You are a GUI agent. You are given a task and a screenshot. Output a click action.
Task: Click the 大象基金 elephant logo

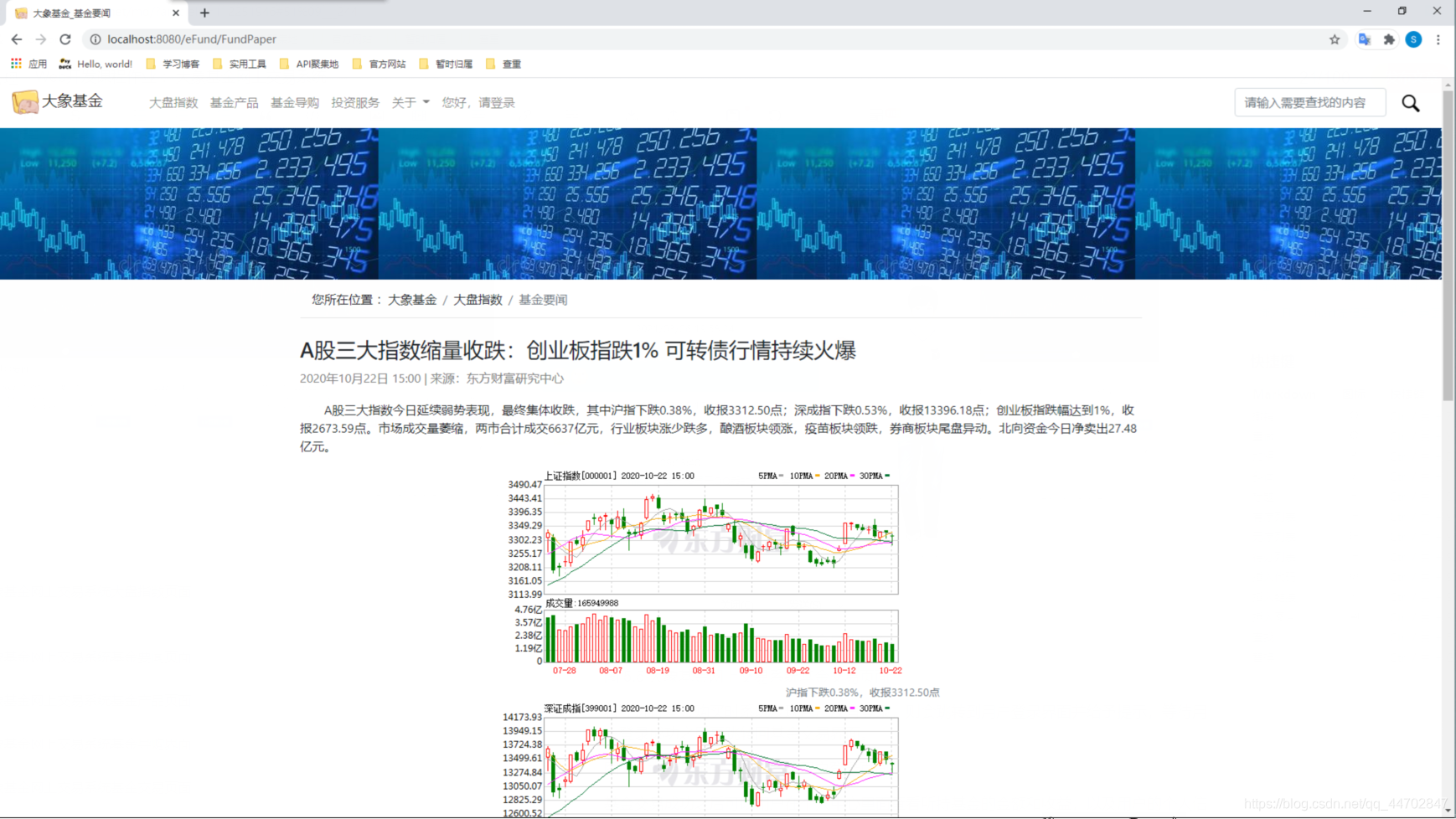57,101
